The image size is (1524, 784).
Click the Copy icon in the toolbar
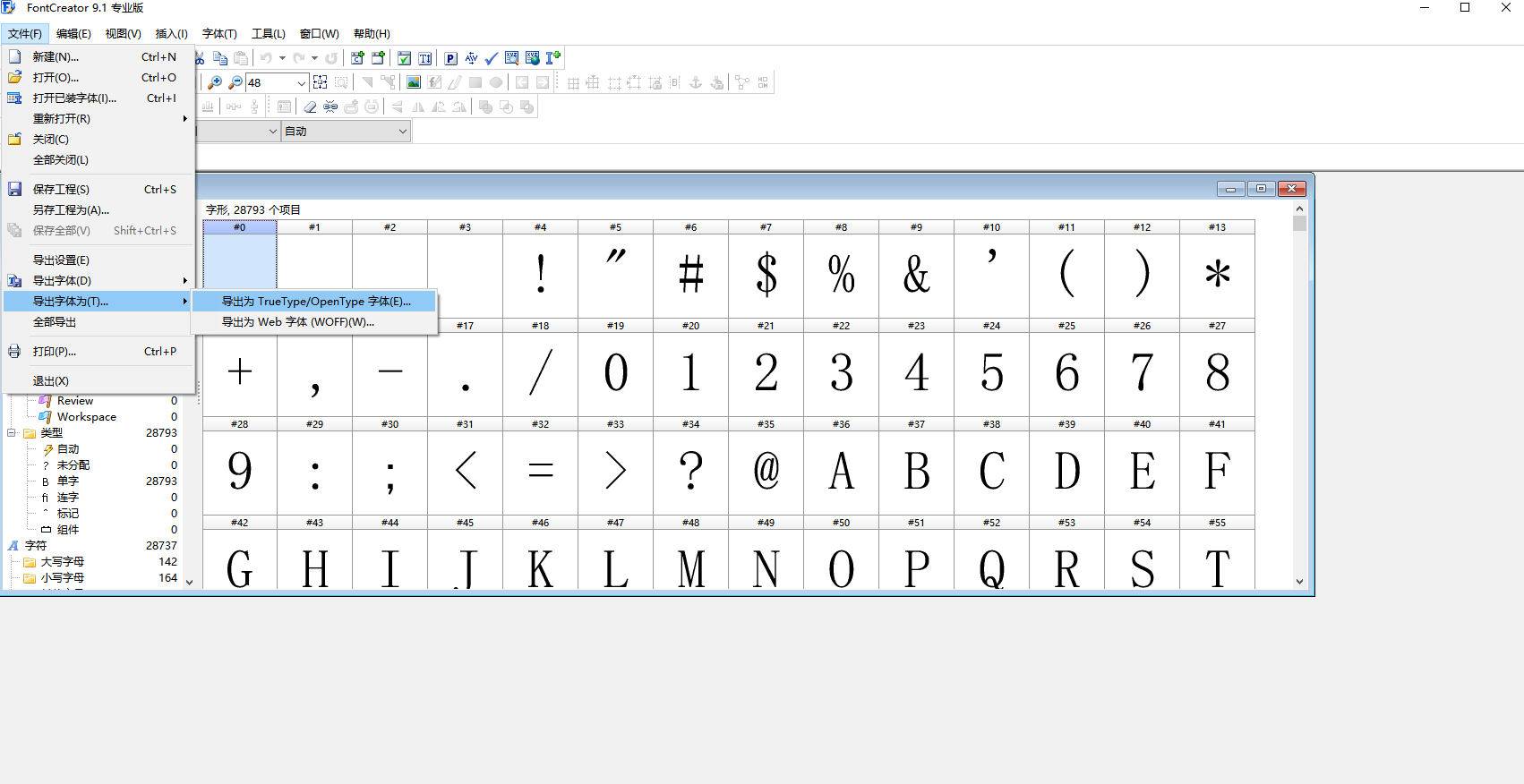[x=220, y=58]
